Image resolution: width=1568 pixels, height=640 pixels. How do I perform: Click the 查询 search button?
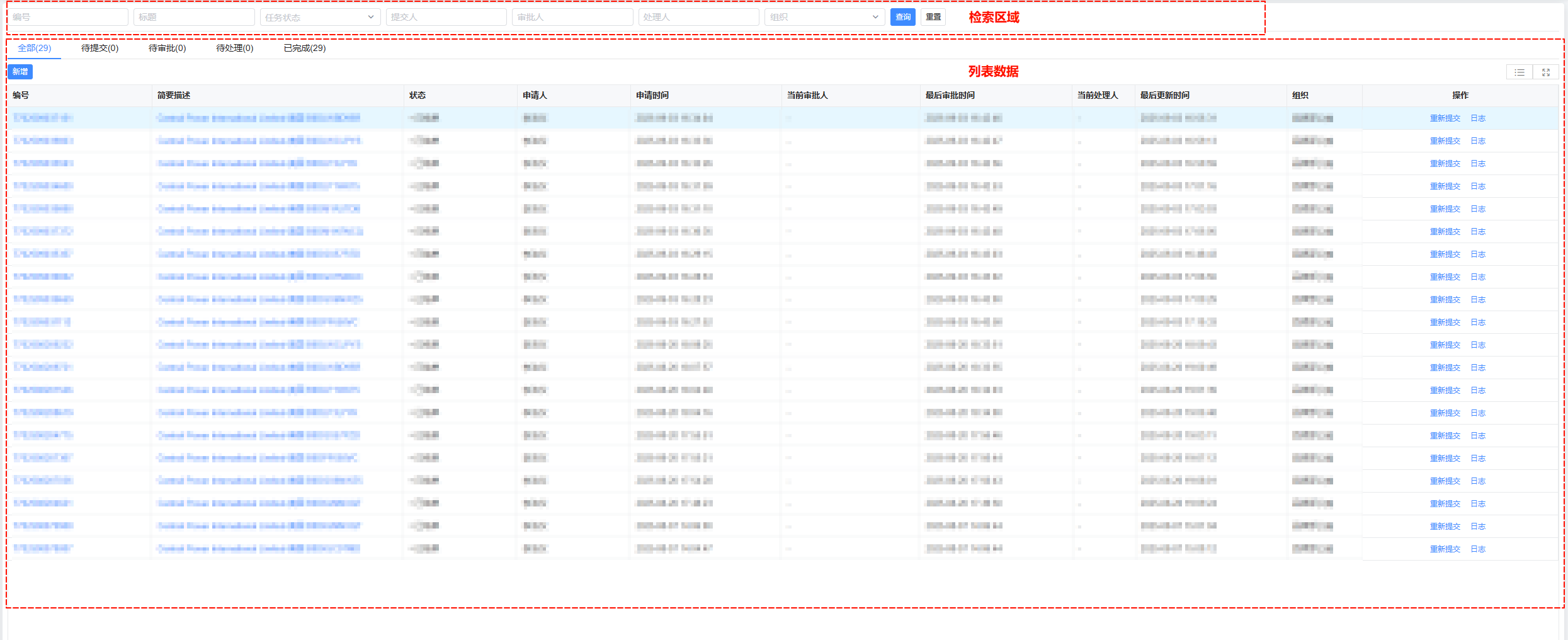(x=902, y=17)
